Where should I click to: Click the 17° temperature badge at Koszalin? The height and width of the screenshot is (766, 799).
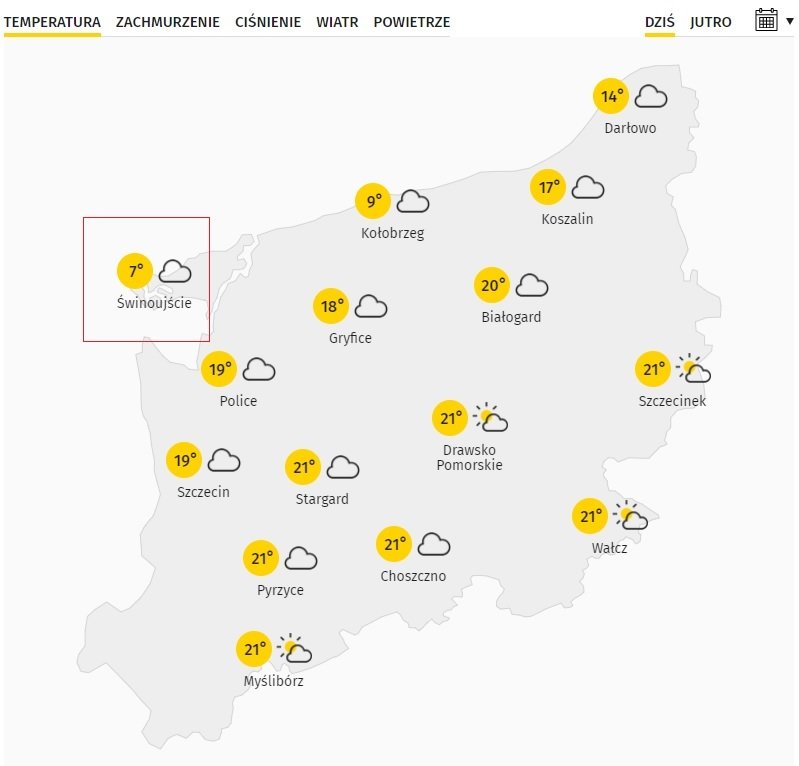[548, 187]
